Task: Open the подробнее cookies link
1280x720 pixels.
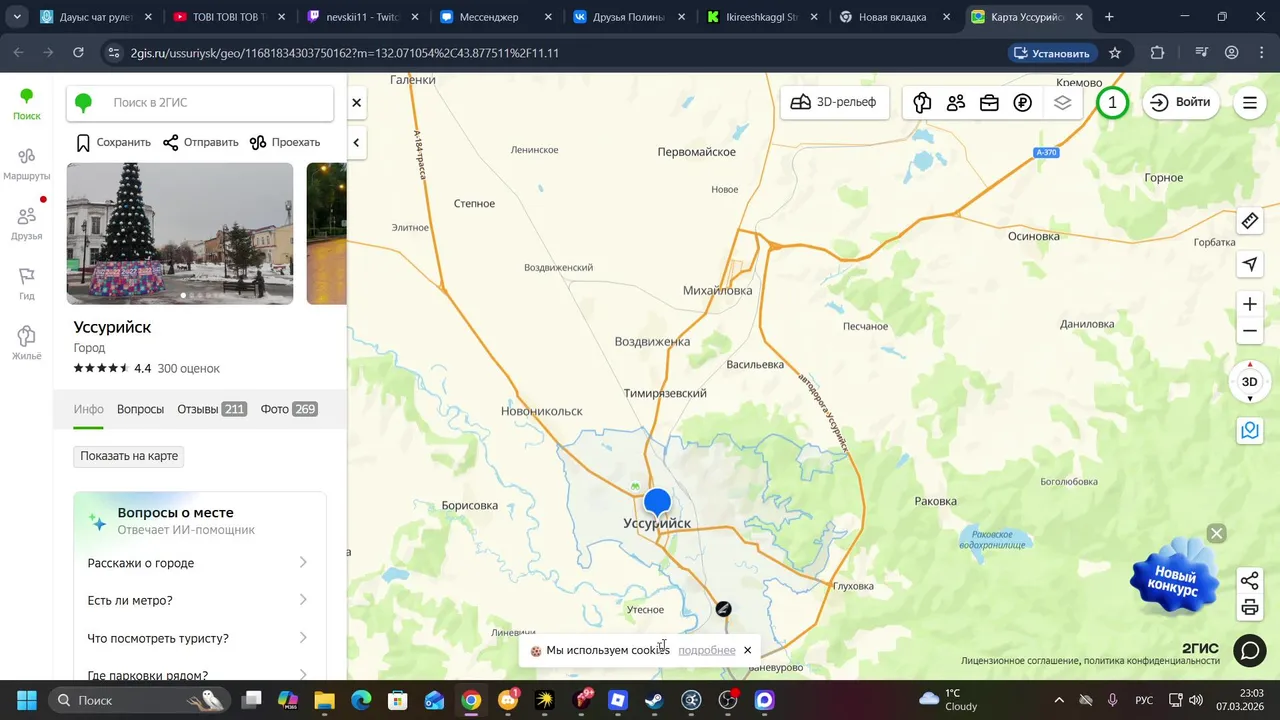Action: [707, 650]
